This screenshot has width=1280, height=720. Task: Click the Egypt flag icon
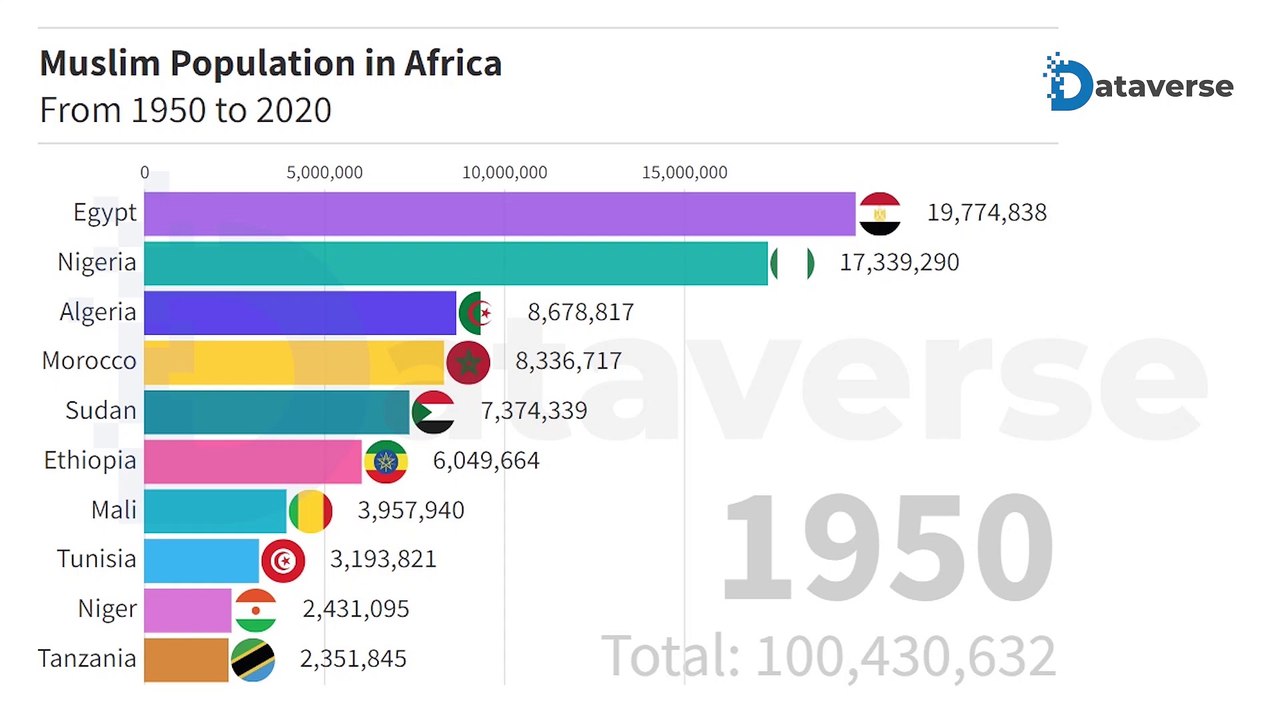pyautogui.click(x=880, y=214)
